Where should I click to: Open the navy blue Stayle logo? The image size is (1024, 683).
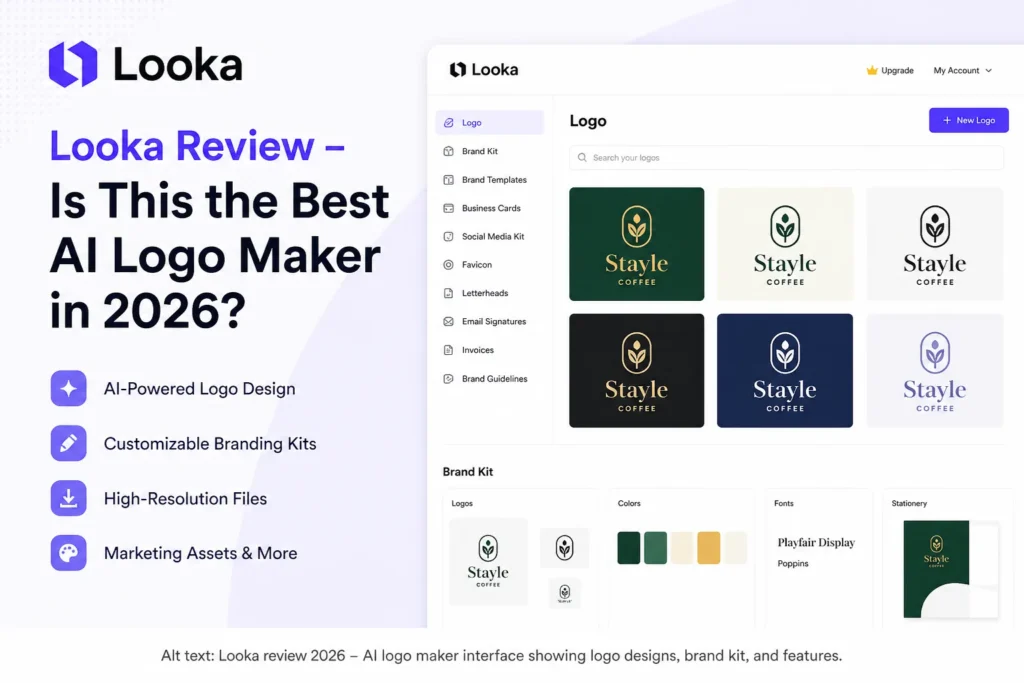point(785,371)
